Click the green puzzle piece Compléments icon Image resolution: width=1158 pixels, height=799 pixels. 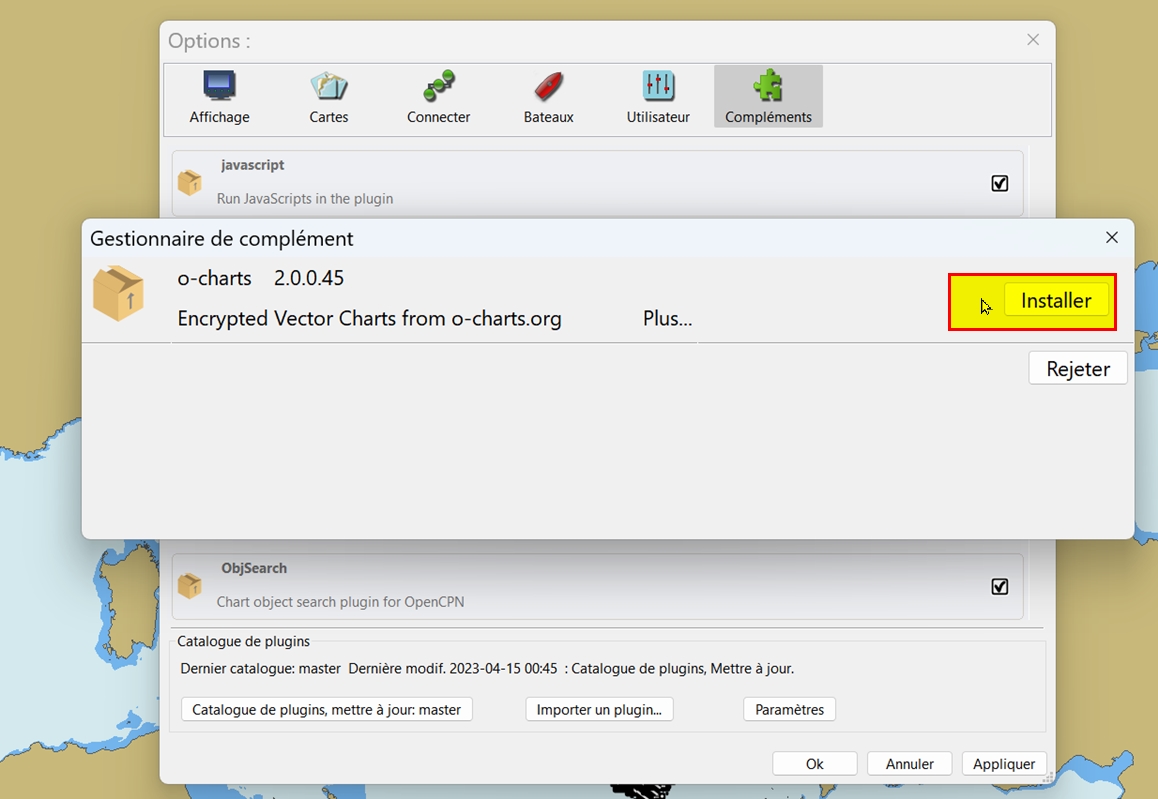(768, 85)
